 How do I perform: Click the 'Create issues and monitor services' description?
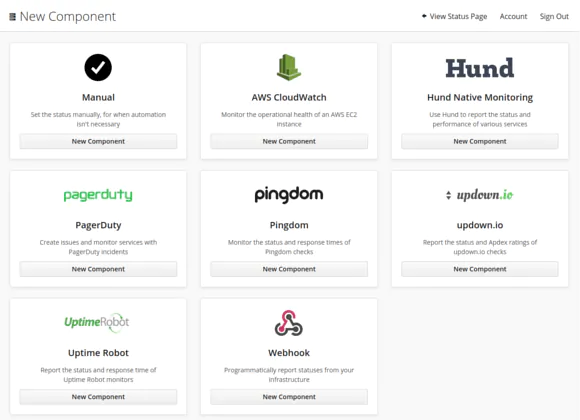pos(98,247)
